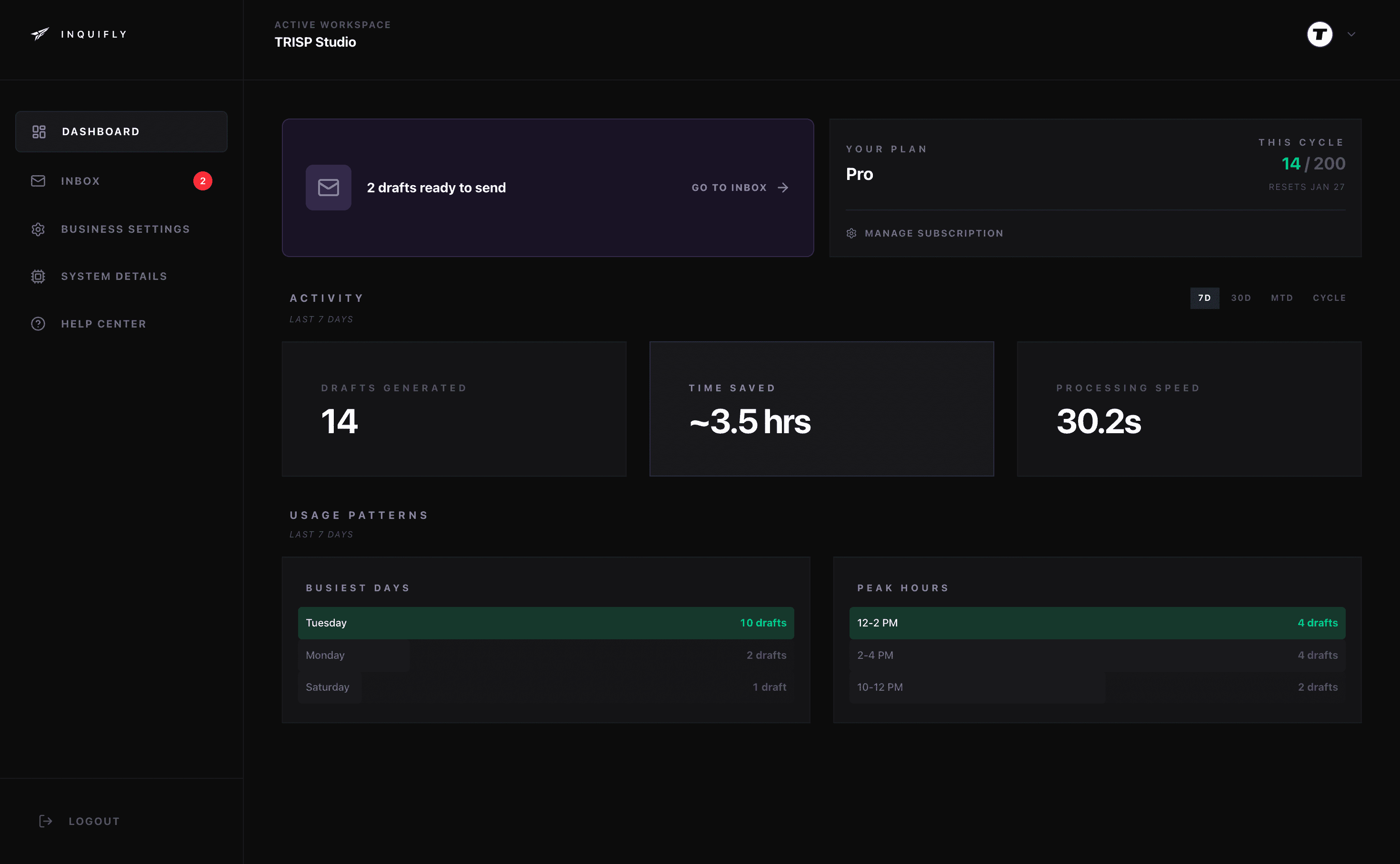This screenshot has width=1400, height=864.
Task: Select the Tuesday drafts bar
Action: [x=546, y=623]
